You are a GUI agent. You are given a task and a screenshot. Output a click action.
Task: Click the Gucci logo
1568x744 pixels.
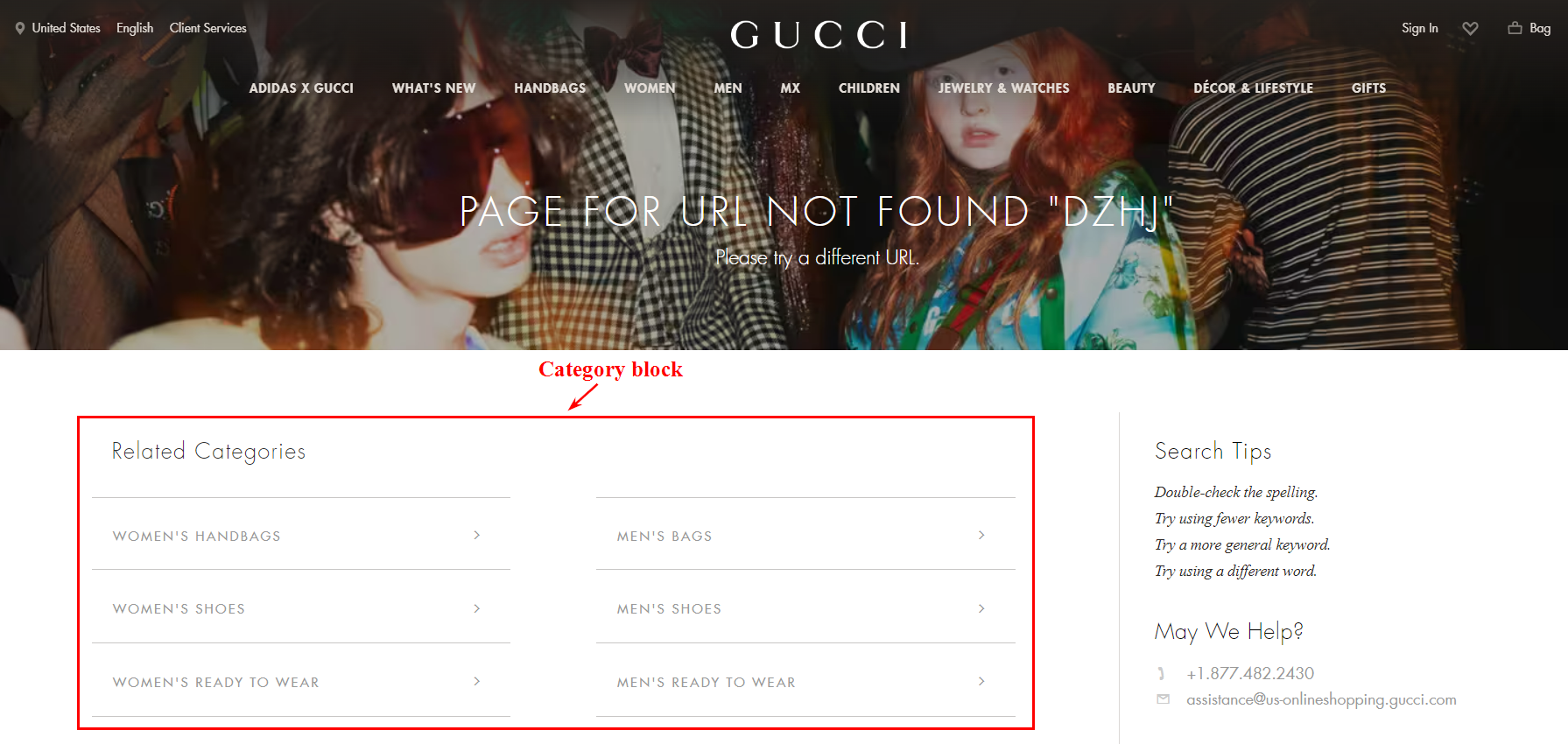(819, 35)
